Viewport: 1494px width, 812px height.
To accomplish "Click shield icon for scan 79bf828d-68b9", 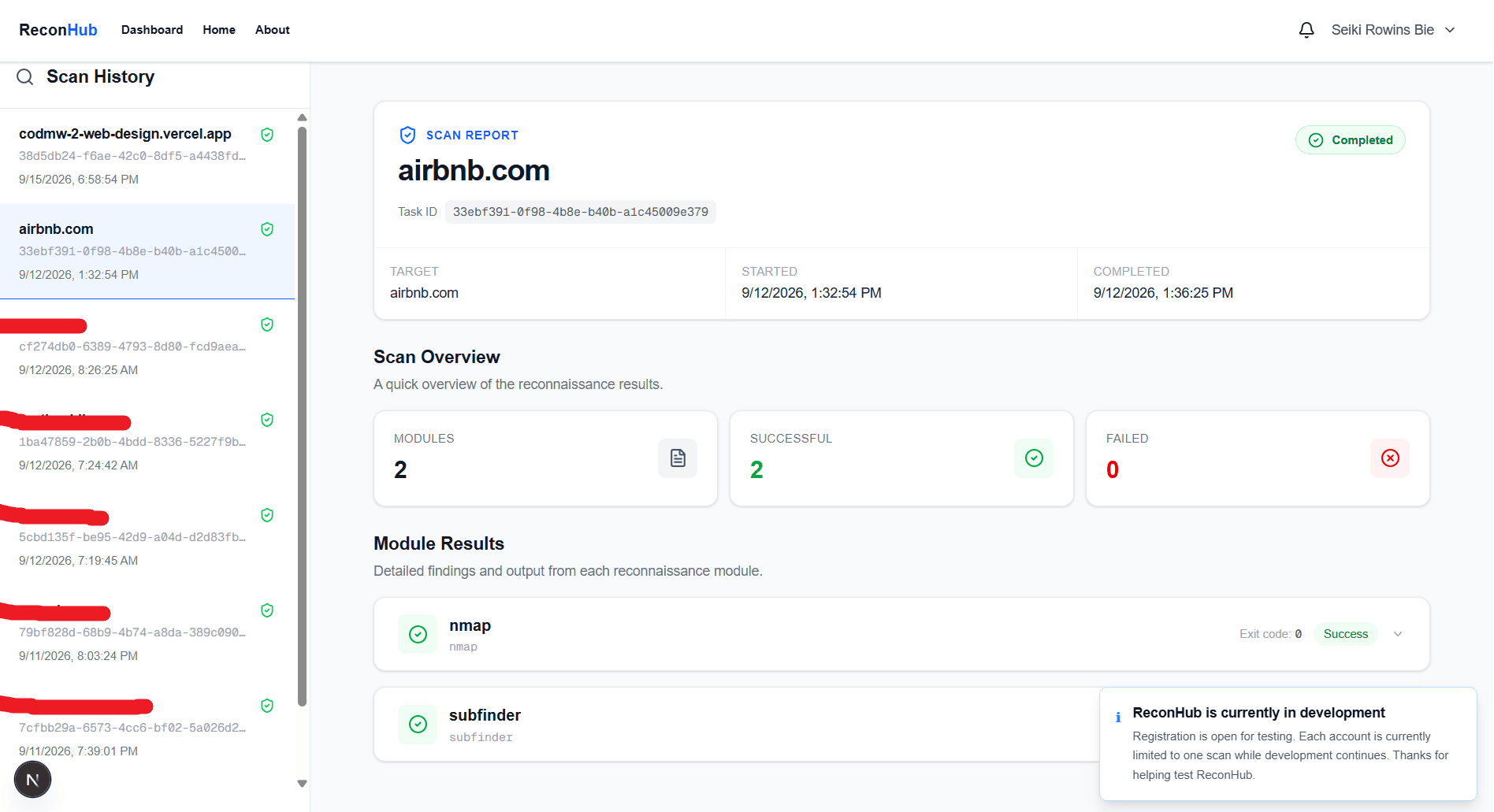I will (x=267, y=610).
